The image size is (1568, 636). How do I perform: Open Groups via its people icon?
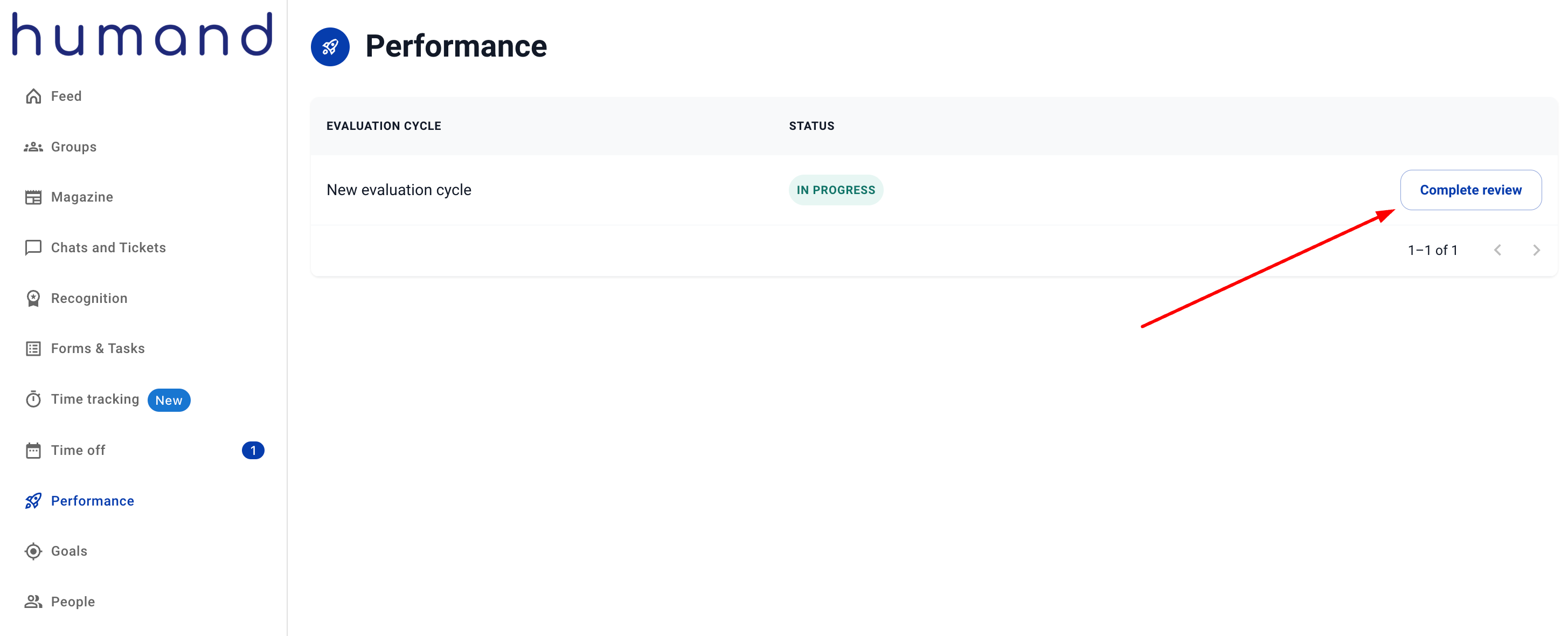(33, 147)
